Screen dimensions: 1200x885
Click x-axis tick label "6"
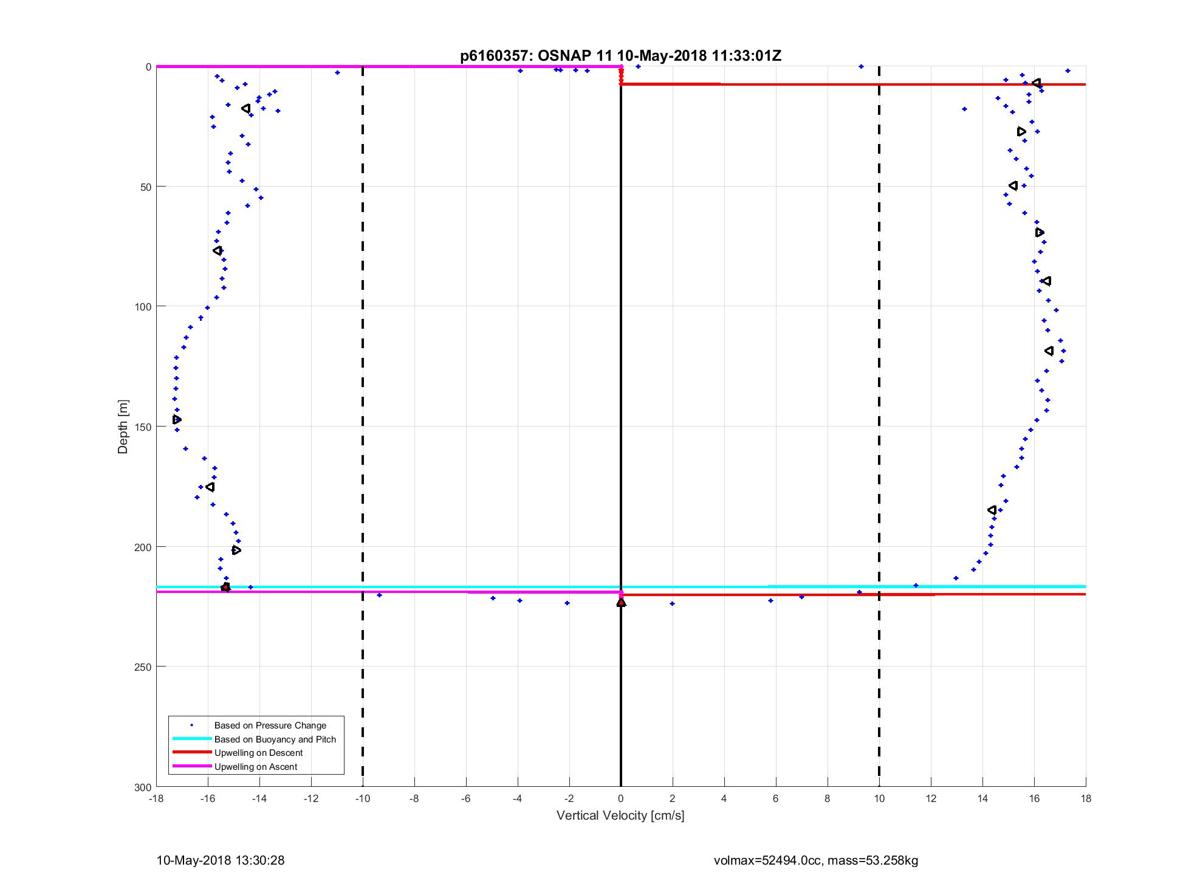point(776,799)
